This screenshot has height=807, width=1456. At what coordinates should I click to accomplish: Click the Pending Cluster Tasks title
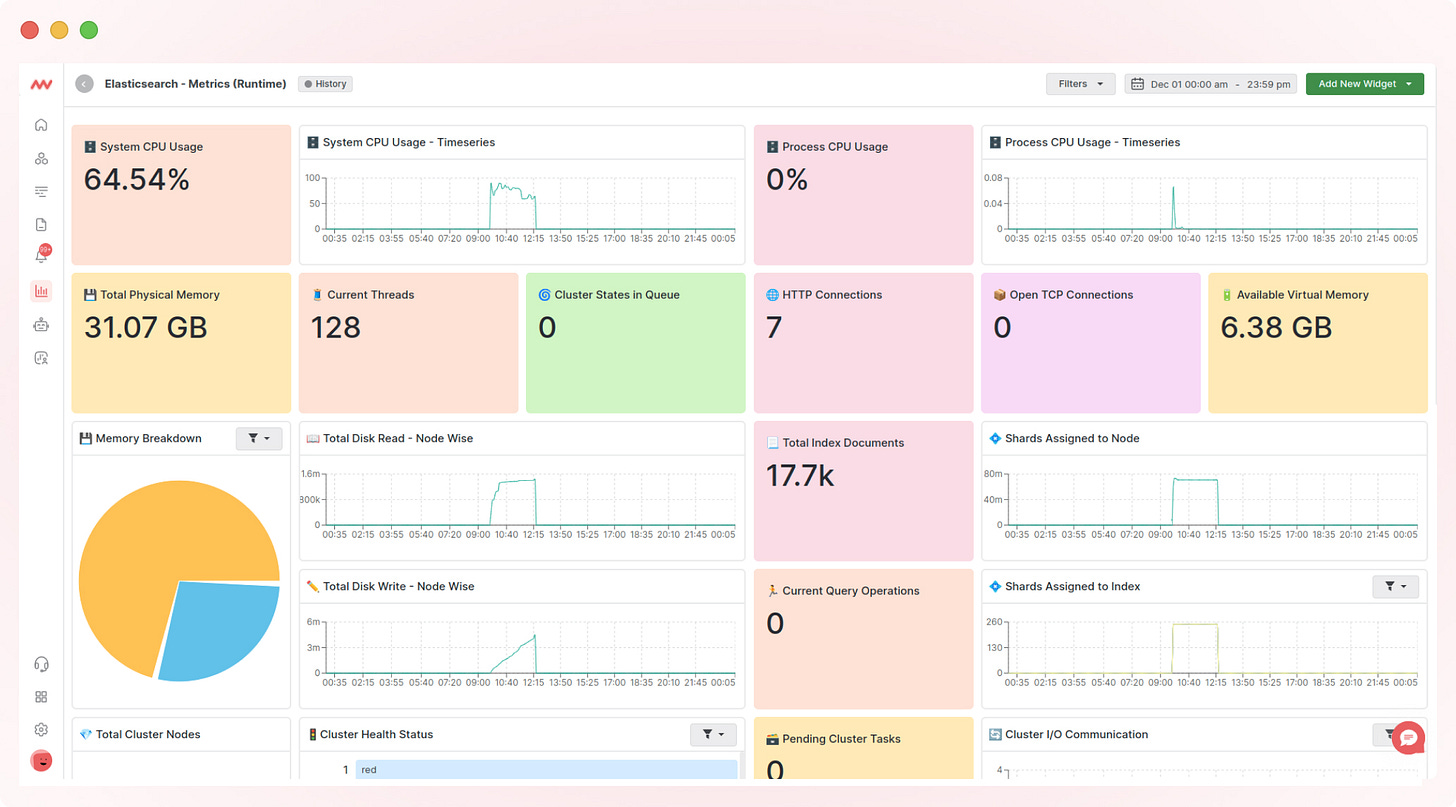841,739
